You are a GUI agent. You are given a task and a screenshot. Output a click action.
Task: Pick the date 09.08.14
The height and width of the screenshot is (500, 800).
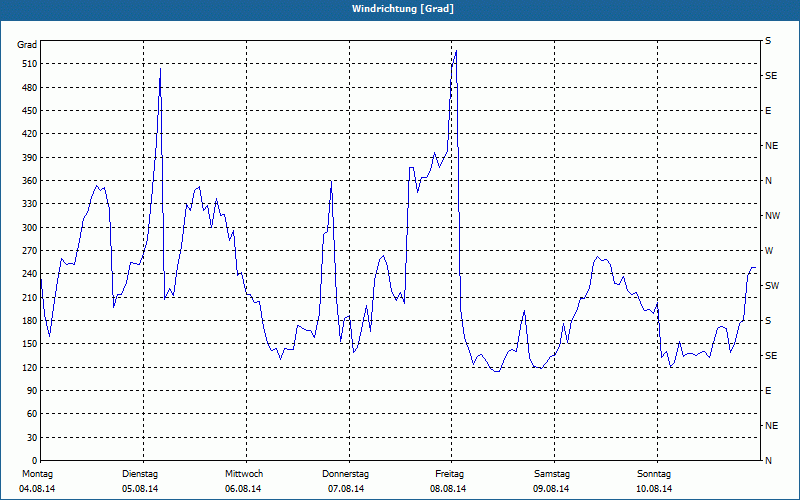pyautogui.click(x=552, y=489)
